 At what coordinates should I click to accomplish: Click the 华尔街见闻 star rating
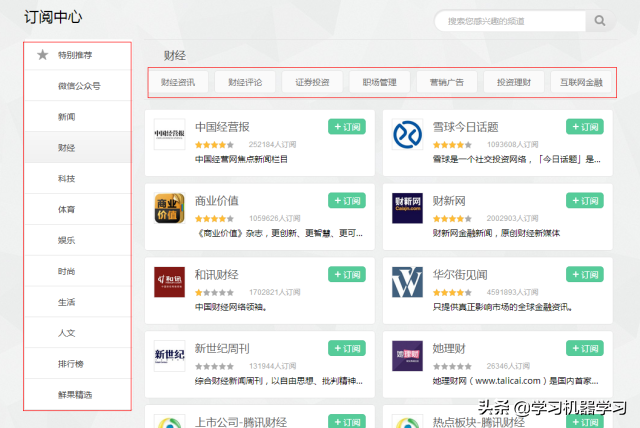452,293
